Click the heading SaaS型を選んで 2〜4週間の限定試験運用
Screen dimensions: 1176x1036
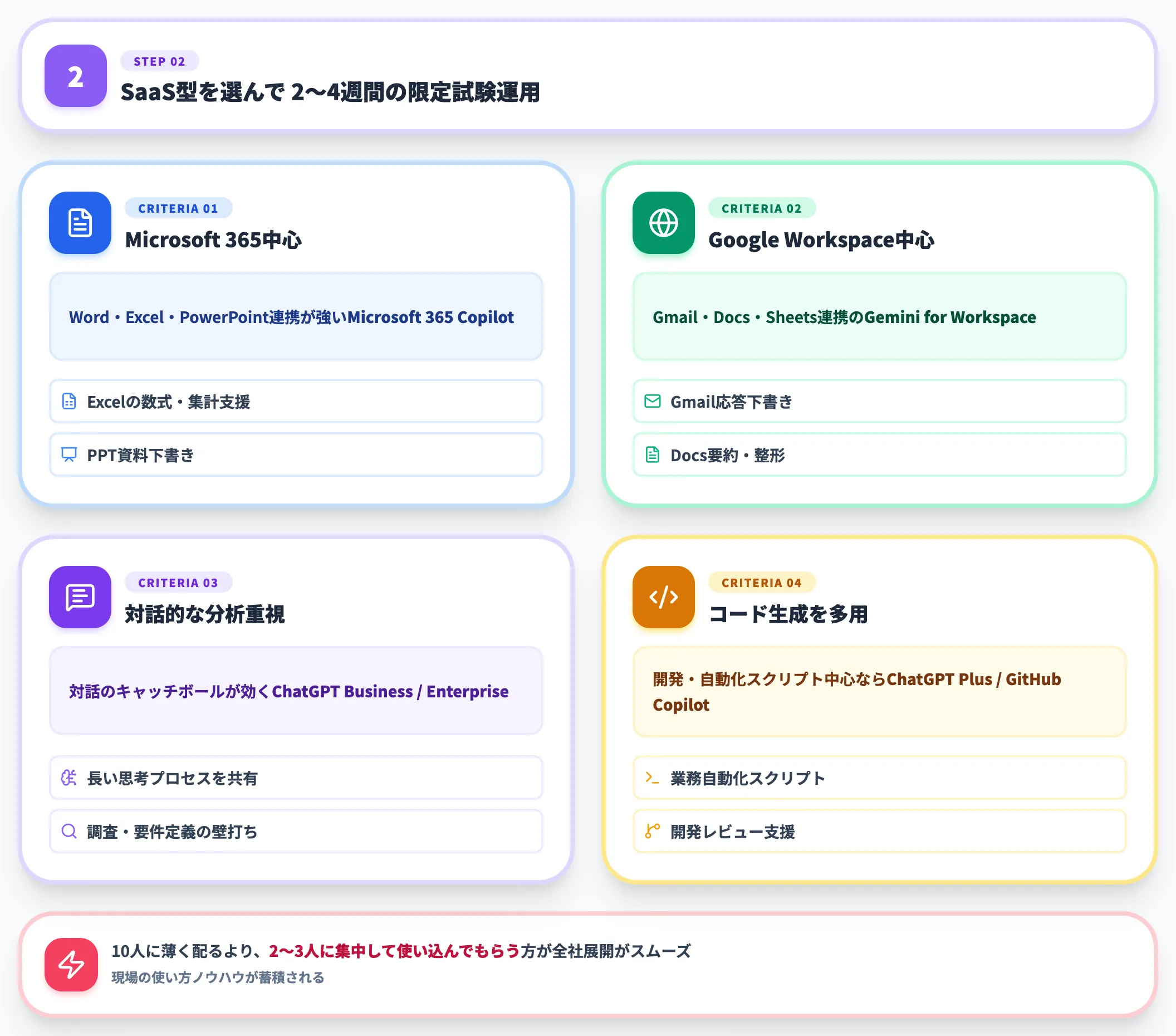click(x=330, y=92)
